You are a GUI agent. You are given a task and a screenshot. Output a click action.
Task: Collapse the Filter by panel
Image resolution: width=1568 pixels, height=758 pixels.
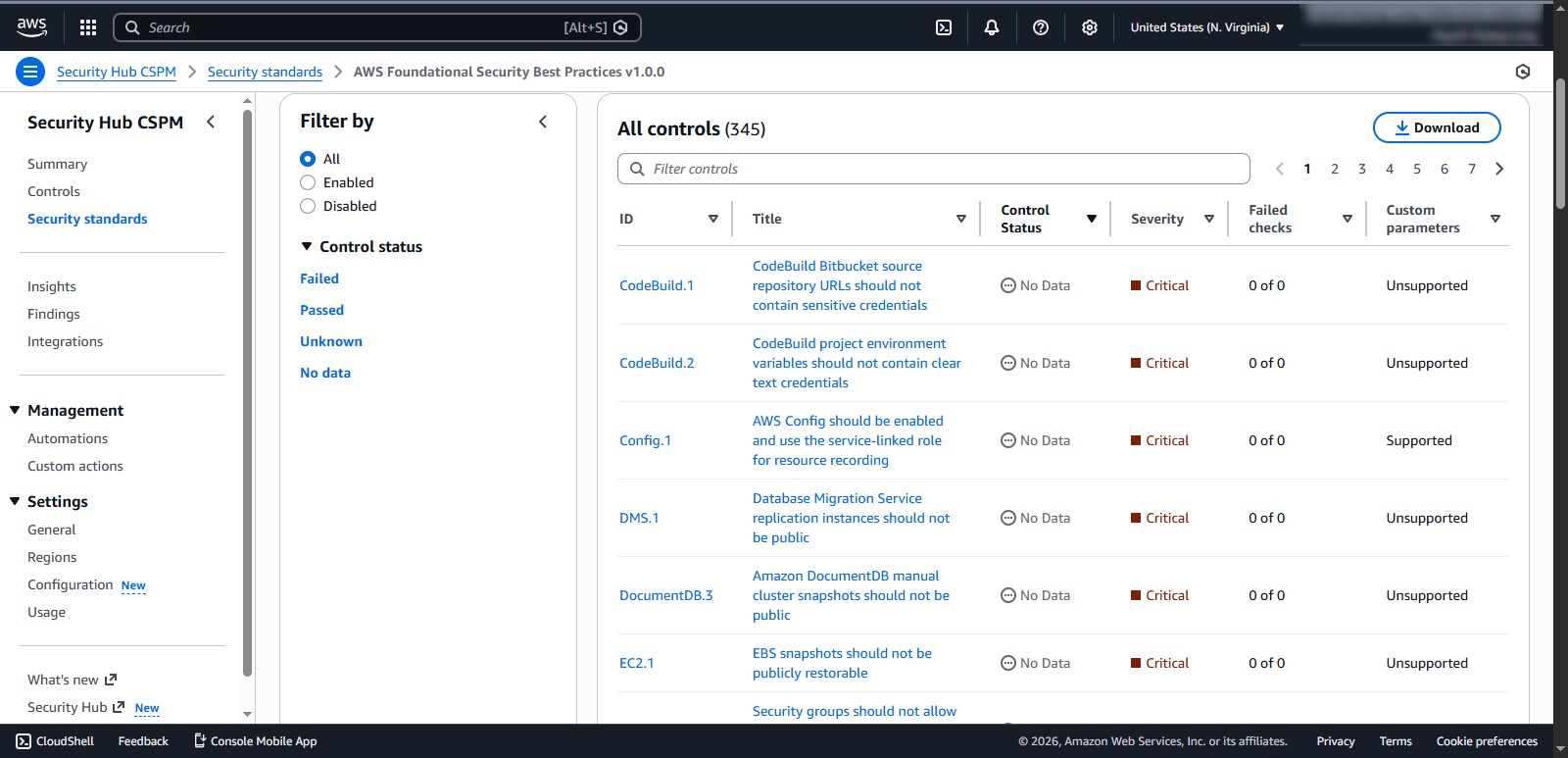tap(543, 122)
